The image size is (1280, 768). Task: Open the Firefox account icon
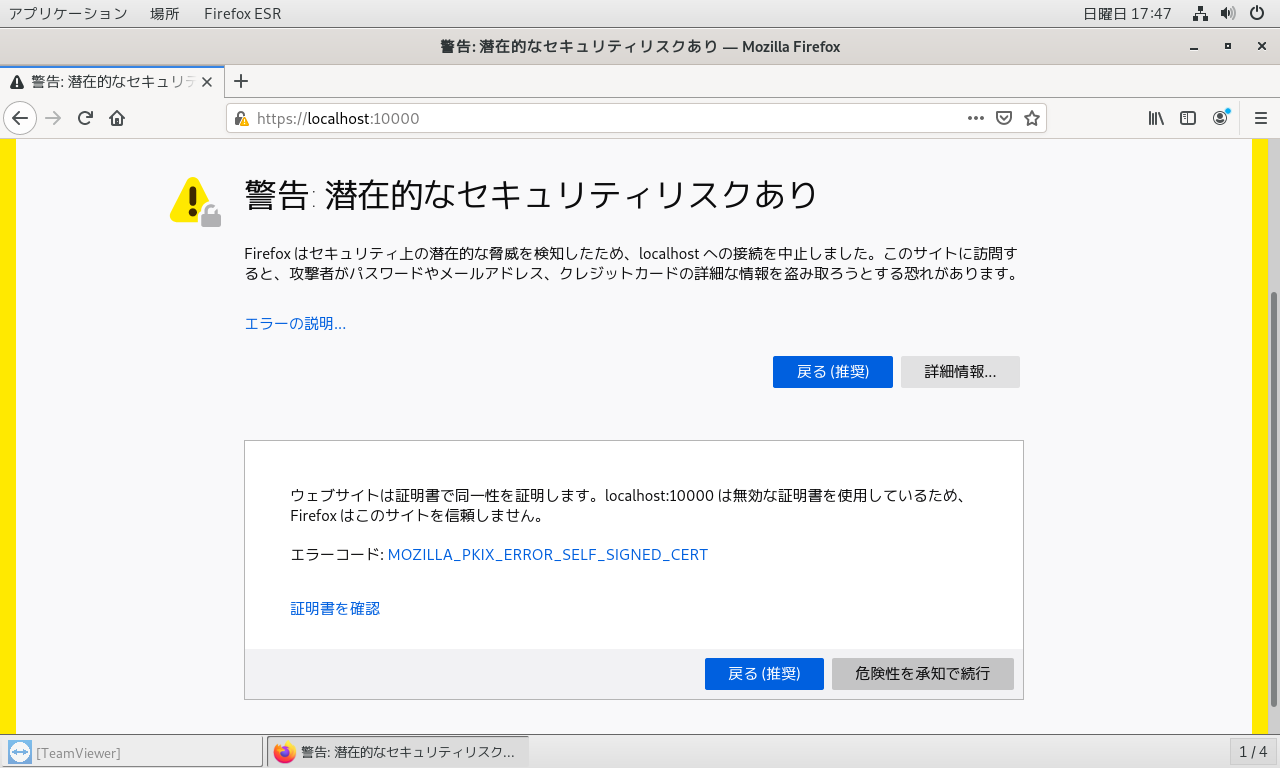pos(1220,118)
